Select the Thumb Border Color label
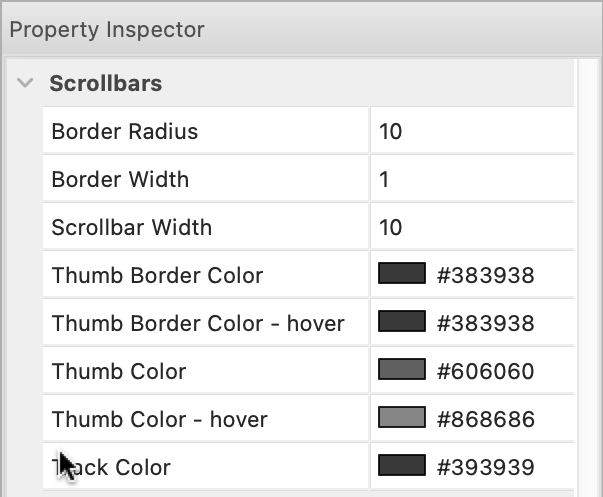 pyautogui.click(x=157, y=275)
